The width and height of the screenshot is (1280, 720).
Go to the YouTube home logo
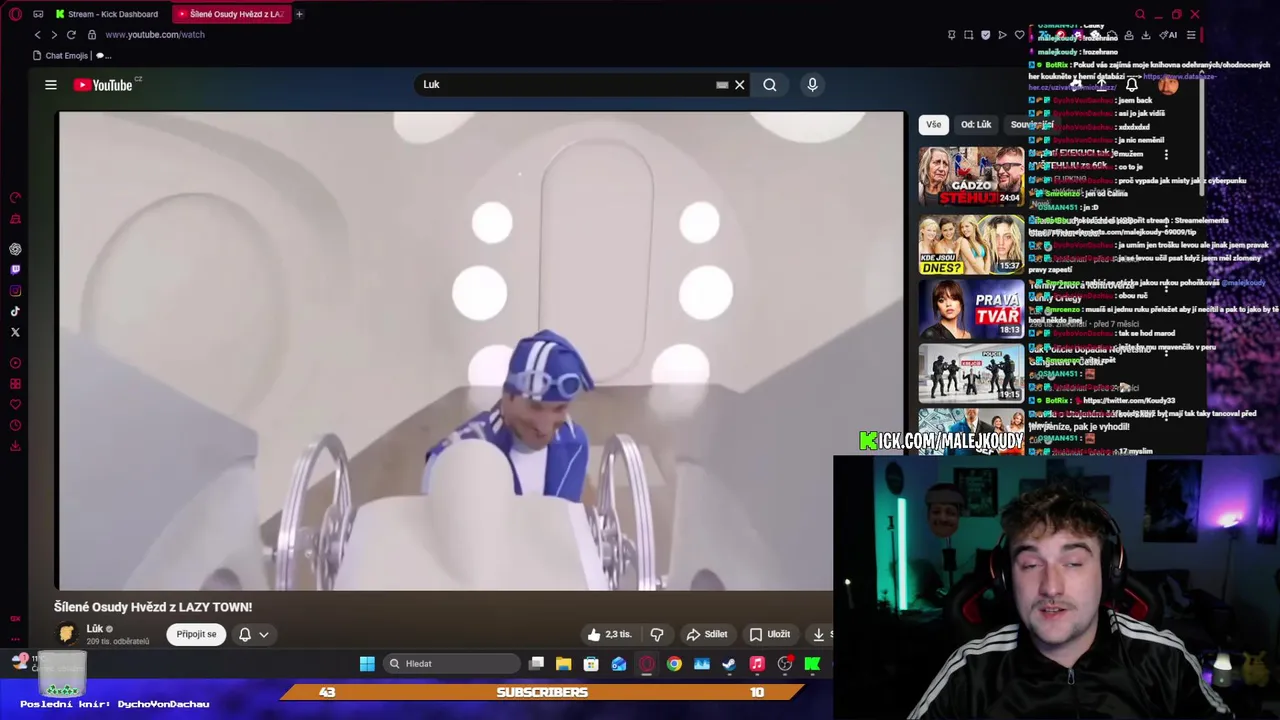pos(103,85)
